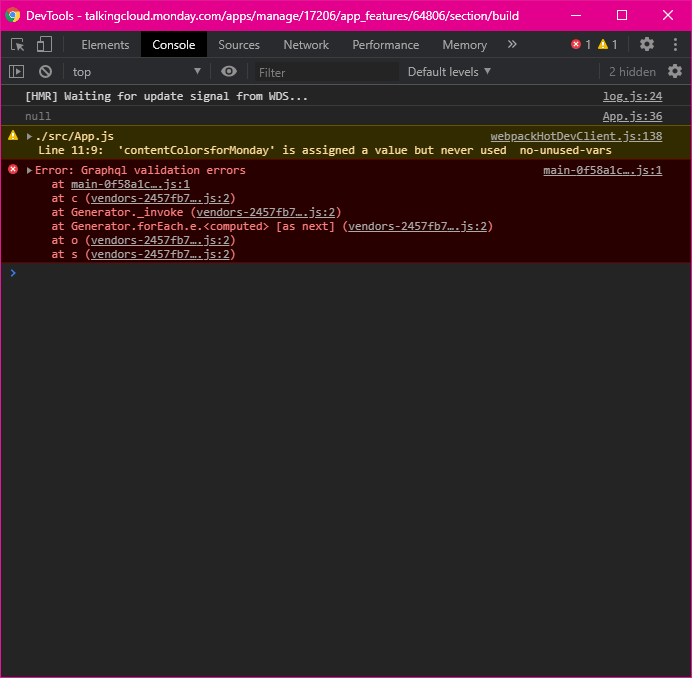Open main-0f58a1c….js:1 link on the error row's right
The image size is (692, 678).
click(602, 170)
